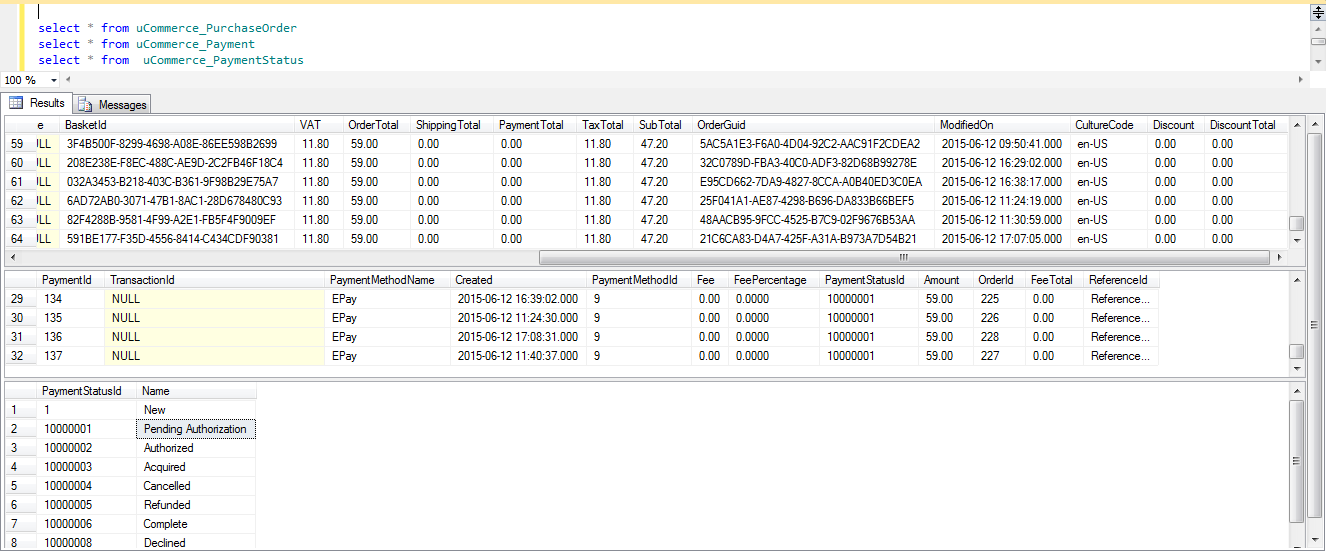This screenshot has height=551, width=1326.
Task: Select the ModifiedOn column header
Action: coord(1003,125)
